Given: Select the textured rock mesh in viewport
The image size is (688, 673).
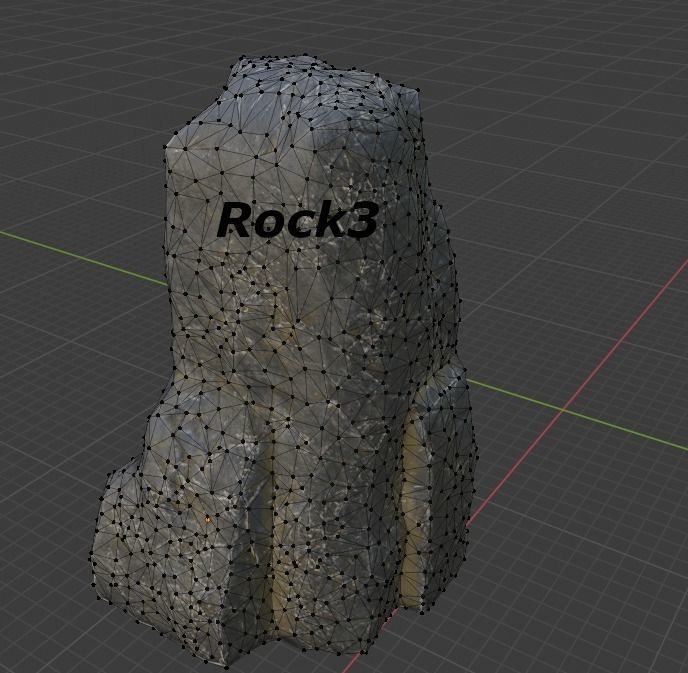Looking at the screenshot, I should [285, 360].
